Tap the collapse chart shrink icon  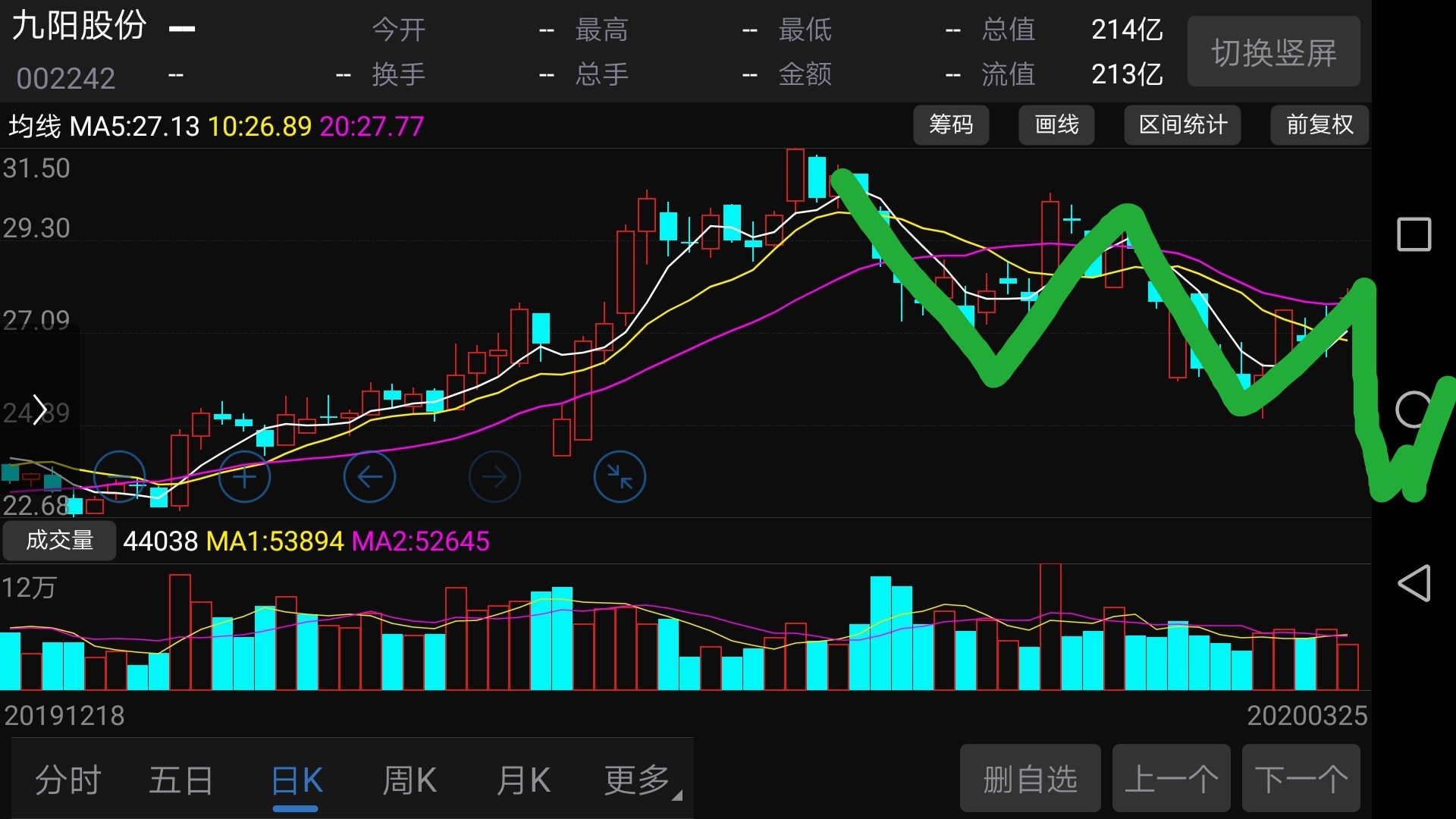click(x=620, y=476)
